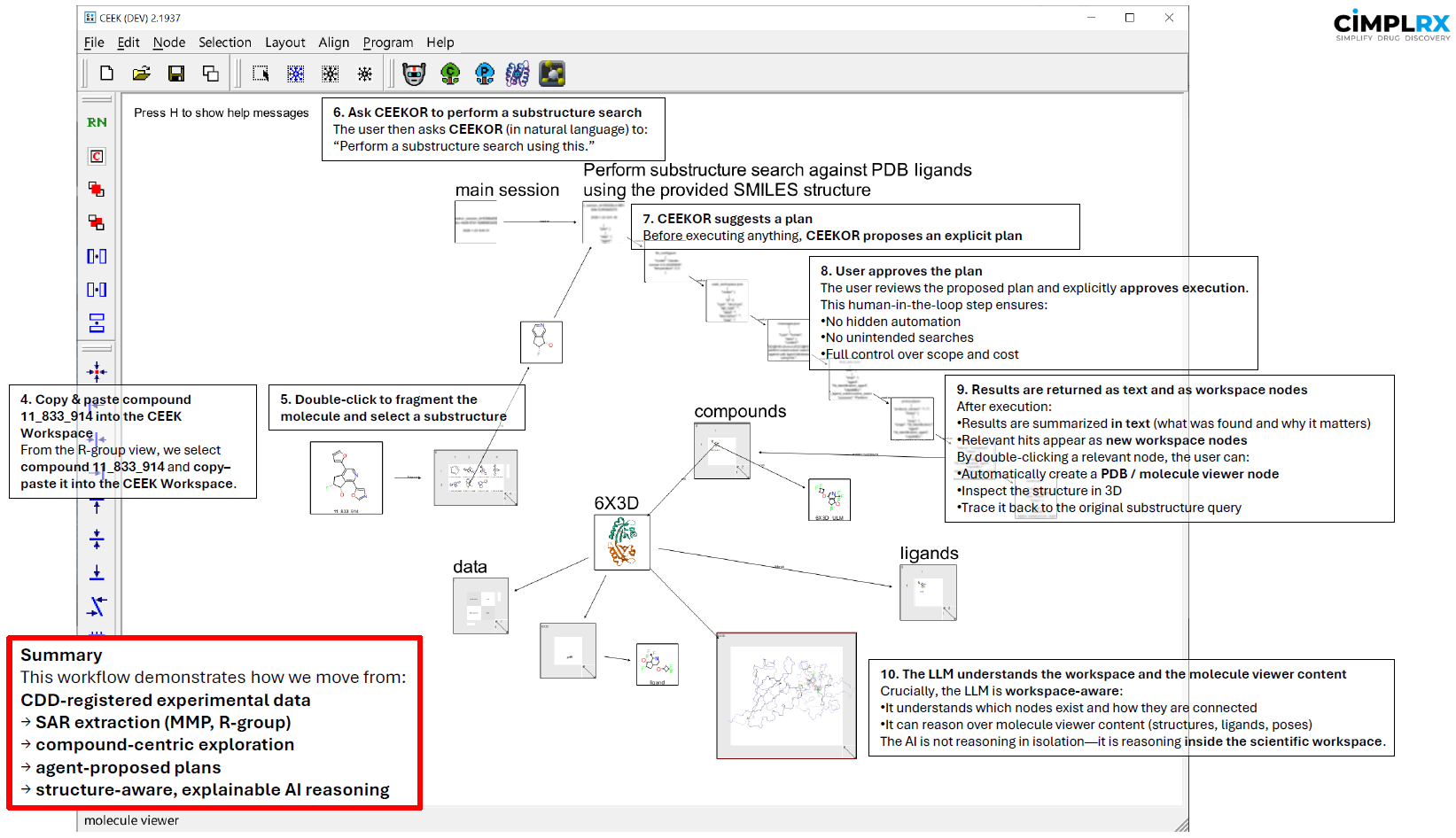Save the workspace using the floppy disk icon

coord(176,74)
